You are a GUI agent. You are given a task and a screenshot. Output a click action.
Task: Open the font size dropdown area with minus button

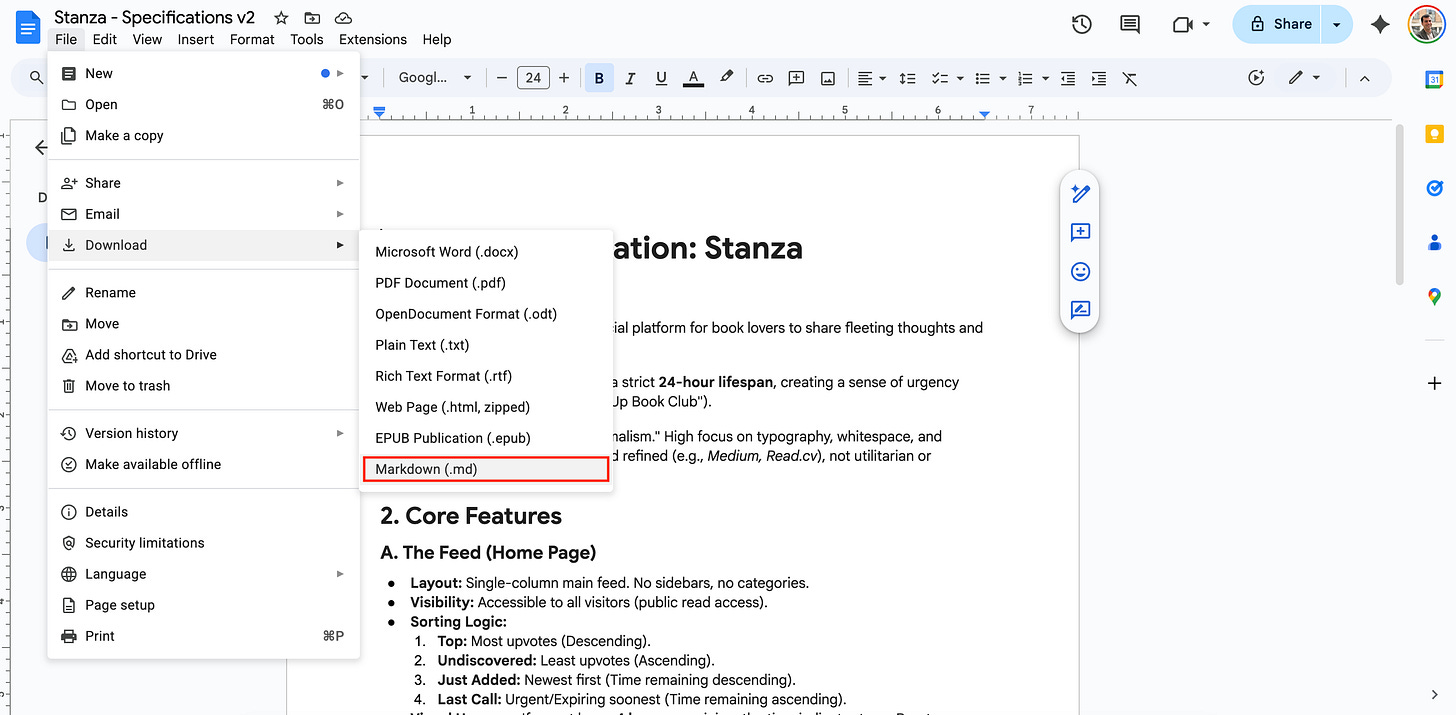click(501, 77)
